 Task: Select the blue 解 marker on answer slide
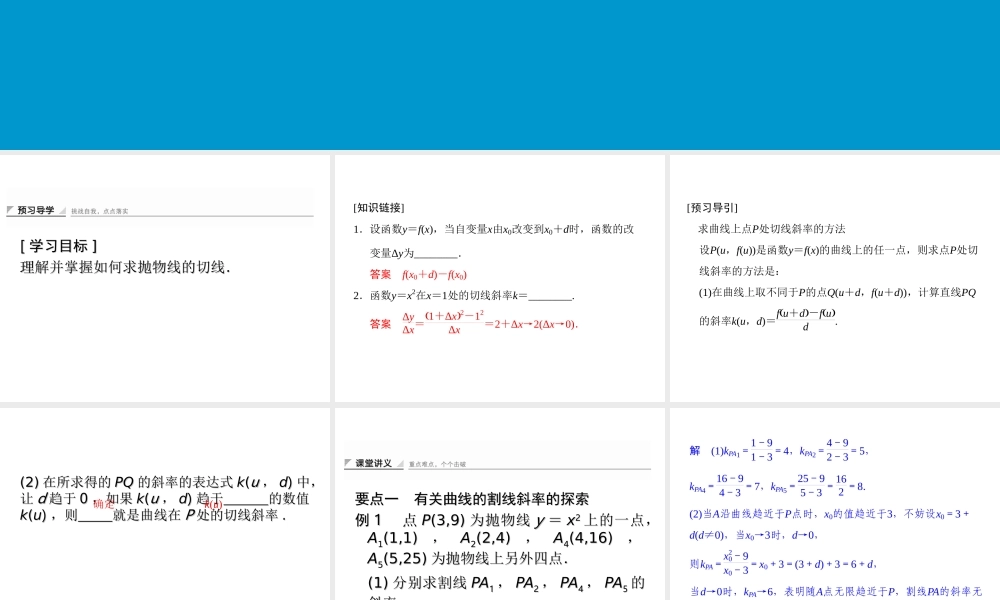[x=693, y=451]
